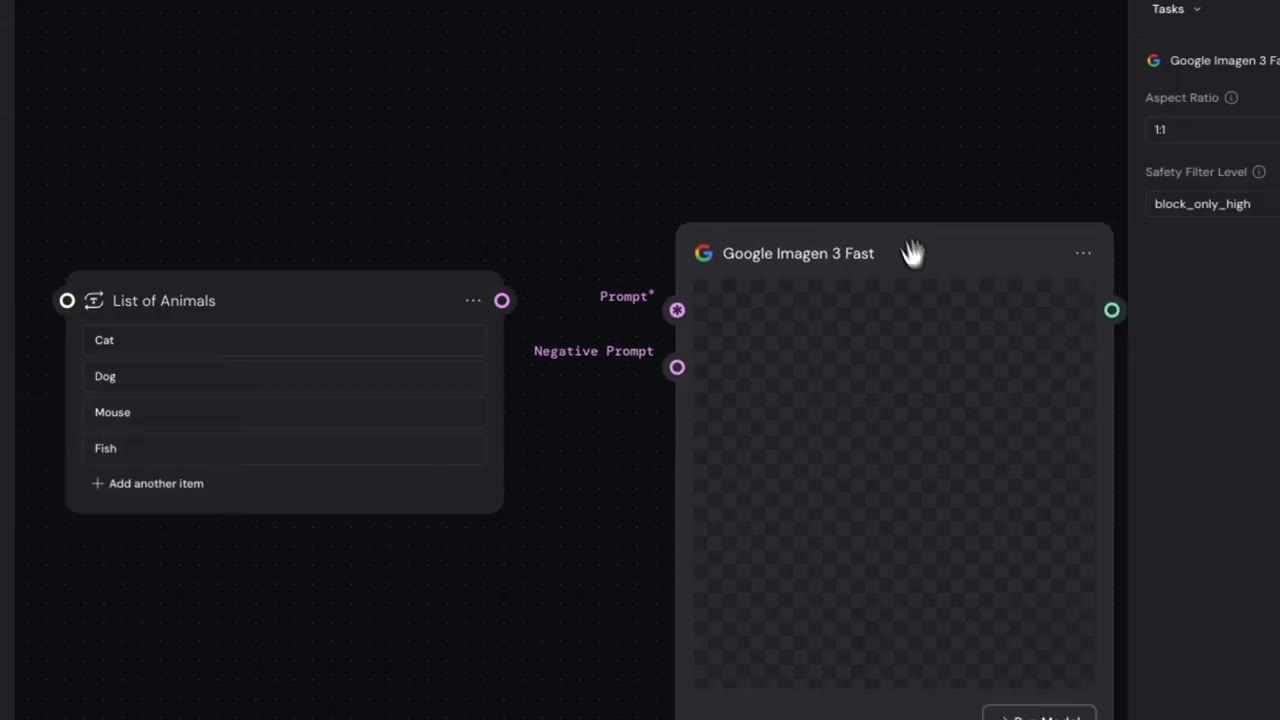Open the Google Imagen 3 Fast options menu
The width and height of the screenshot is (1280, 720).
(x=1083, y=253)
